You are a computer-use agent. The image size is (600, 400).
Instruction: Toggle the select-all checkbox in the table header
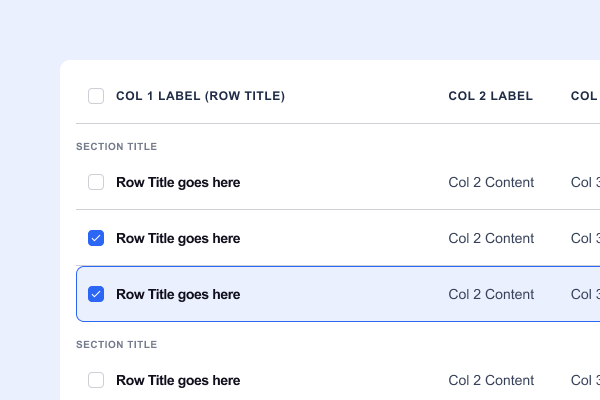pyautogui.click(x=96, y=96)
